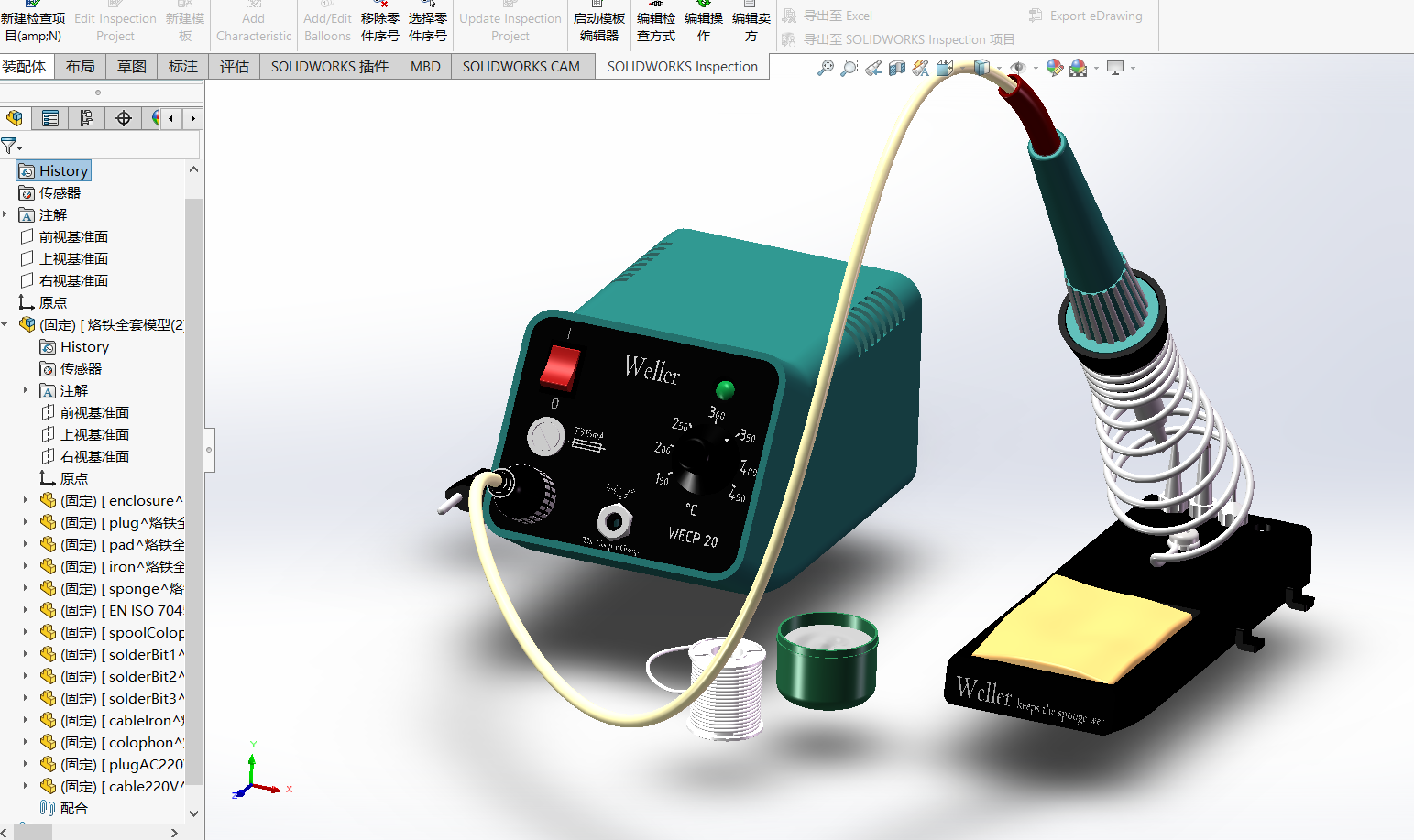Click the 配合 mates paperclip icon
The height and width of the screenshot is (840, 1414).
49,808
